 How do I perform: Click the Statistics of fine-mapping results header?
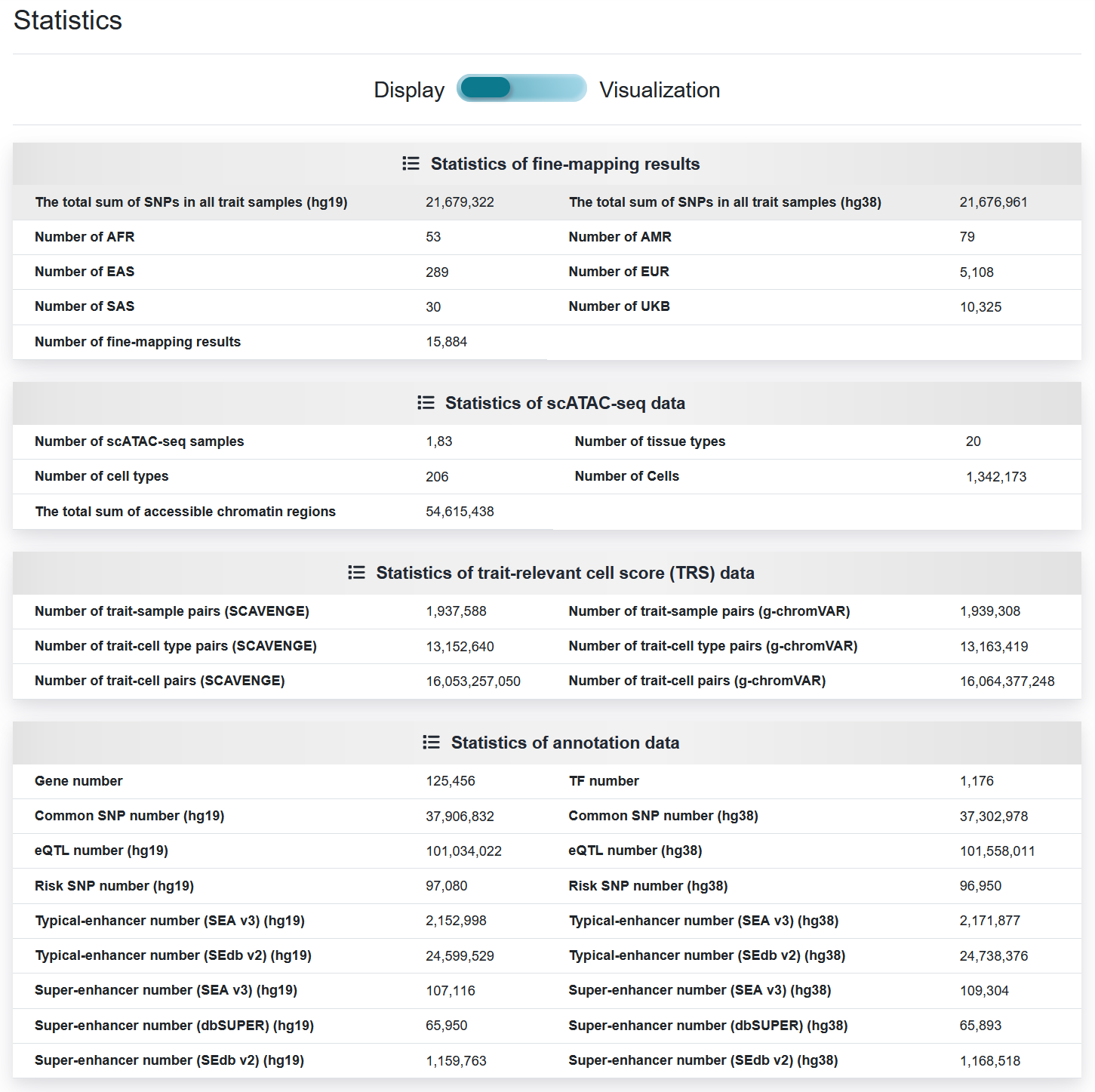[565, 164]
